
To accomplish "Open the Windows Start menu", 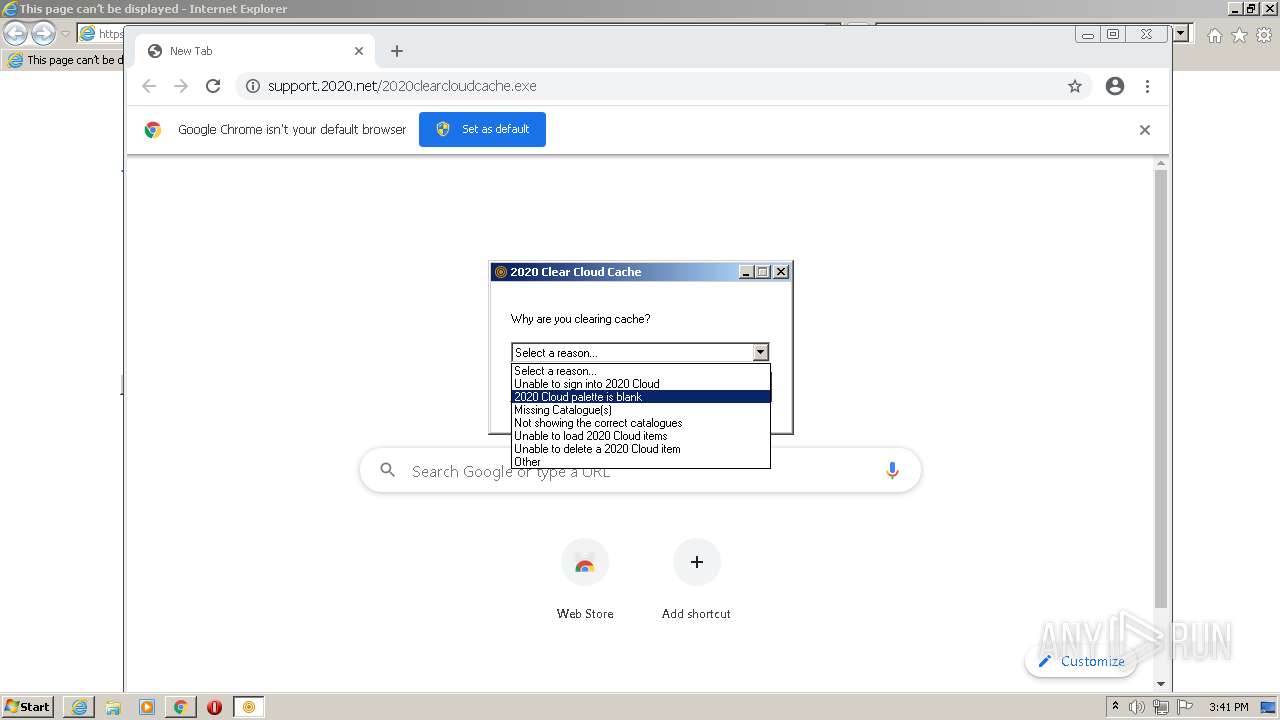I will point(27,706).
